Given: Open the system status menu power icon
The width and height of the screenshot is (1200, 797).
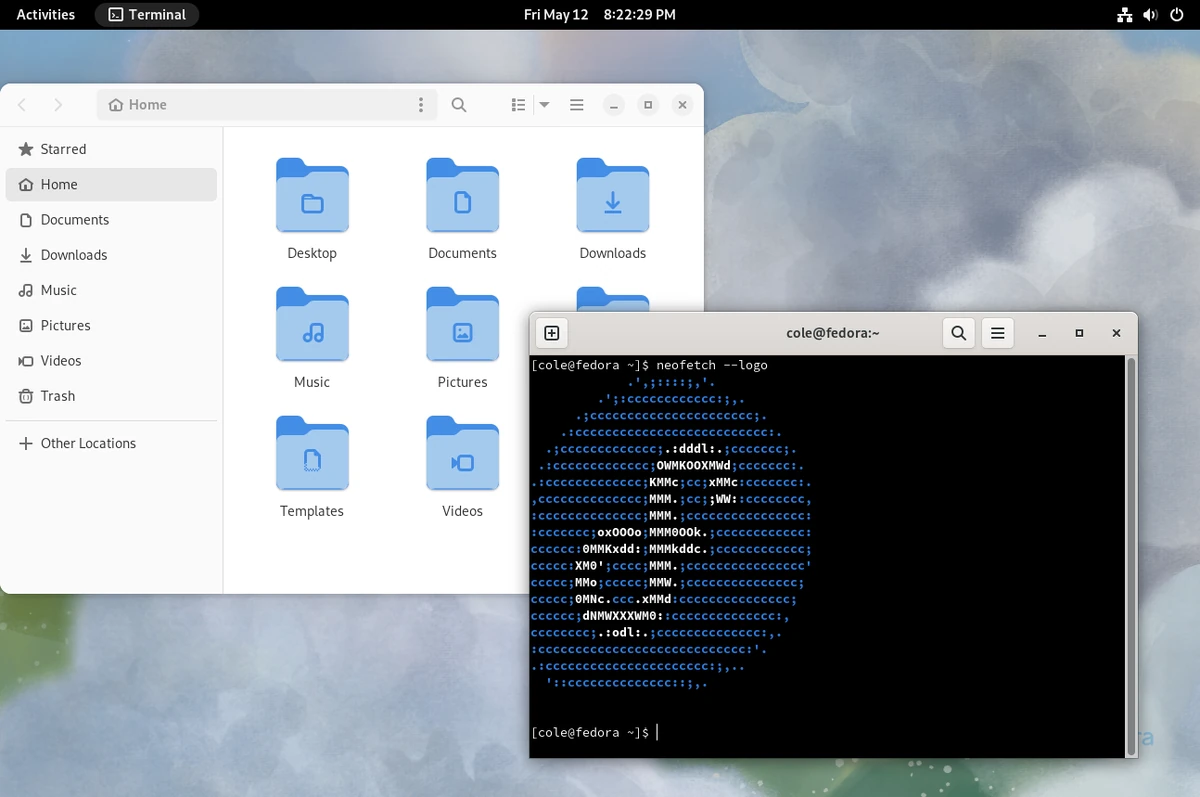Looking at the screenshot, I should (x=1176, y=14).
